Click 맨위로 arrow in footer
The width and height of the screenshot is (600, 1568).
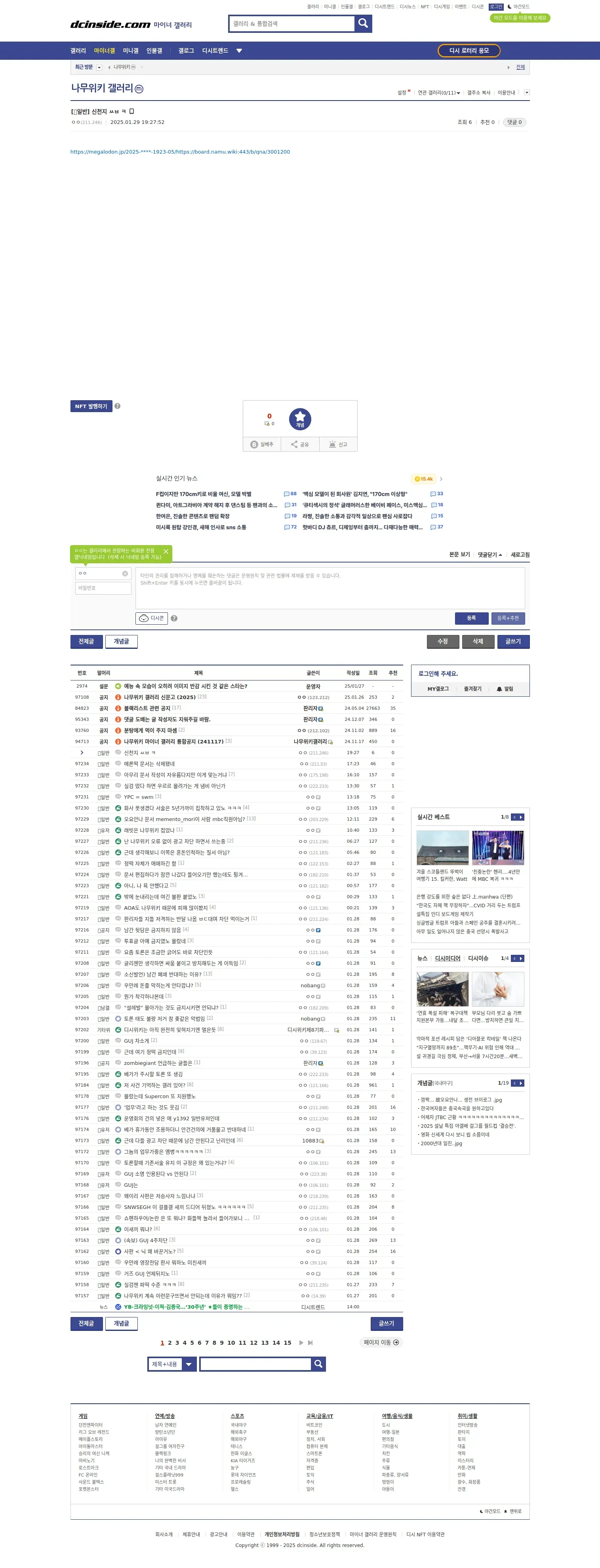pos(513,1511)
